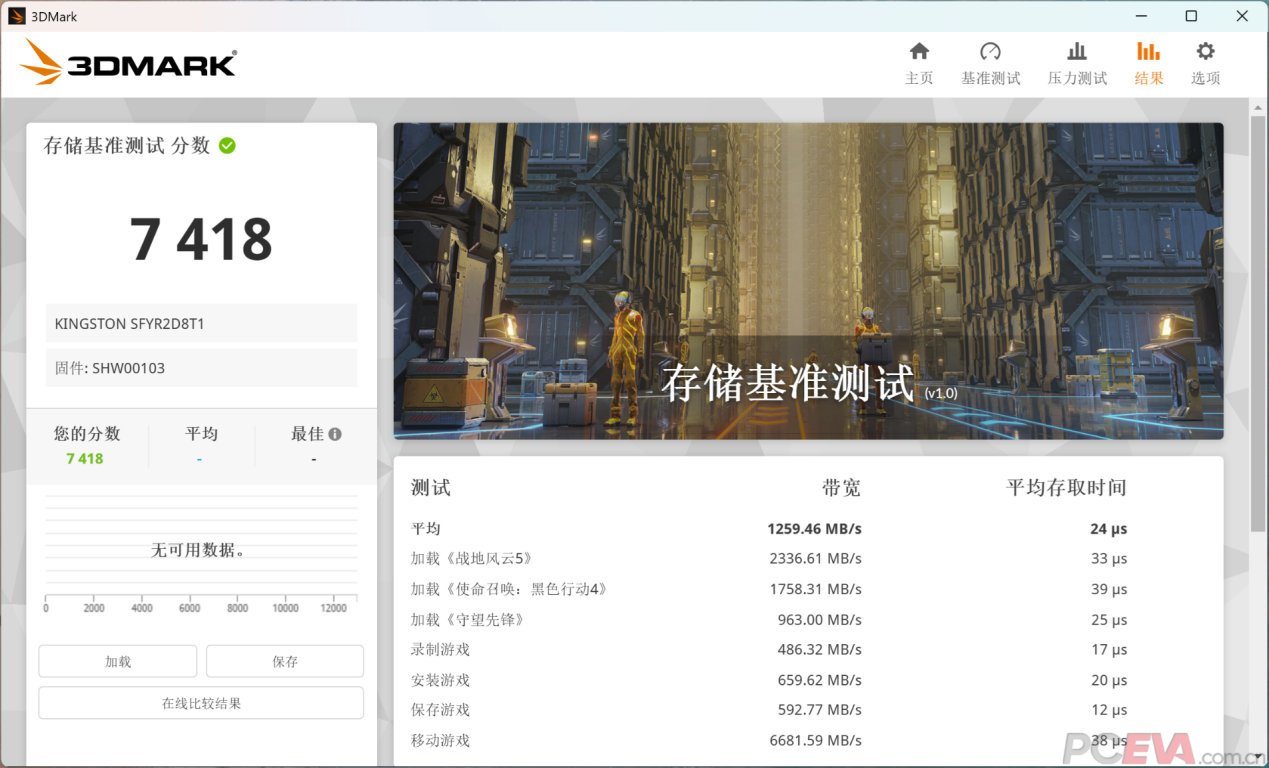Click the 3DMark app icon in the title bar

(16, 16)
